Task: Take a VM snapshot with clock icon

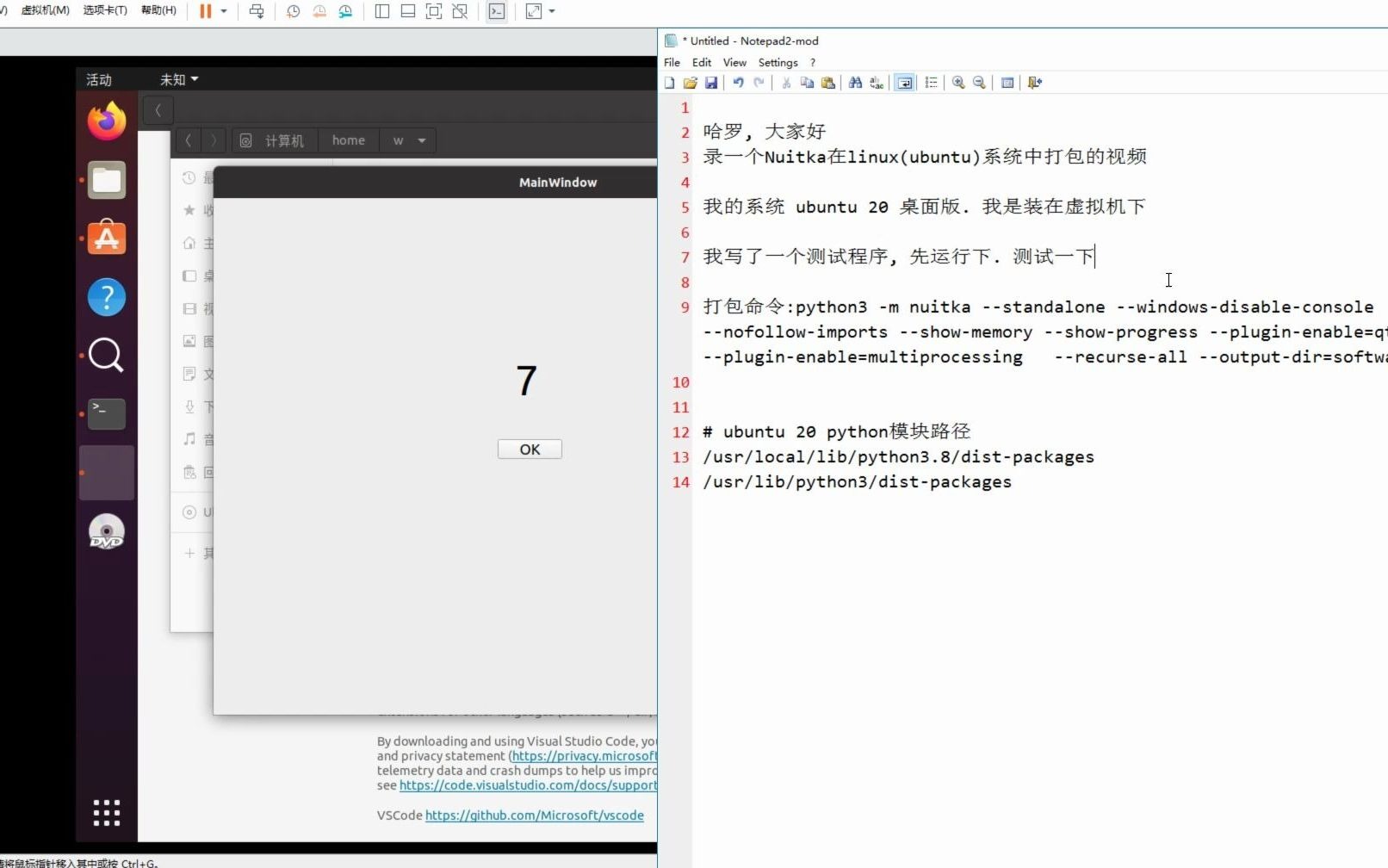Action: [293, 12]
